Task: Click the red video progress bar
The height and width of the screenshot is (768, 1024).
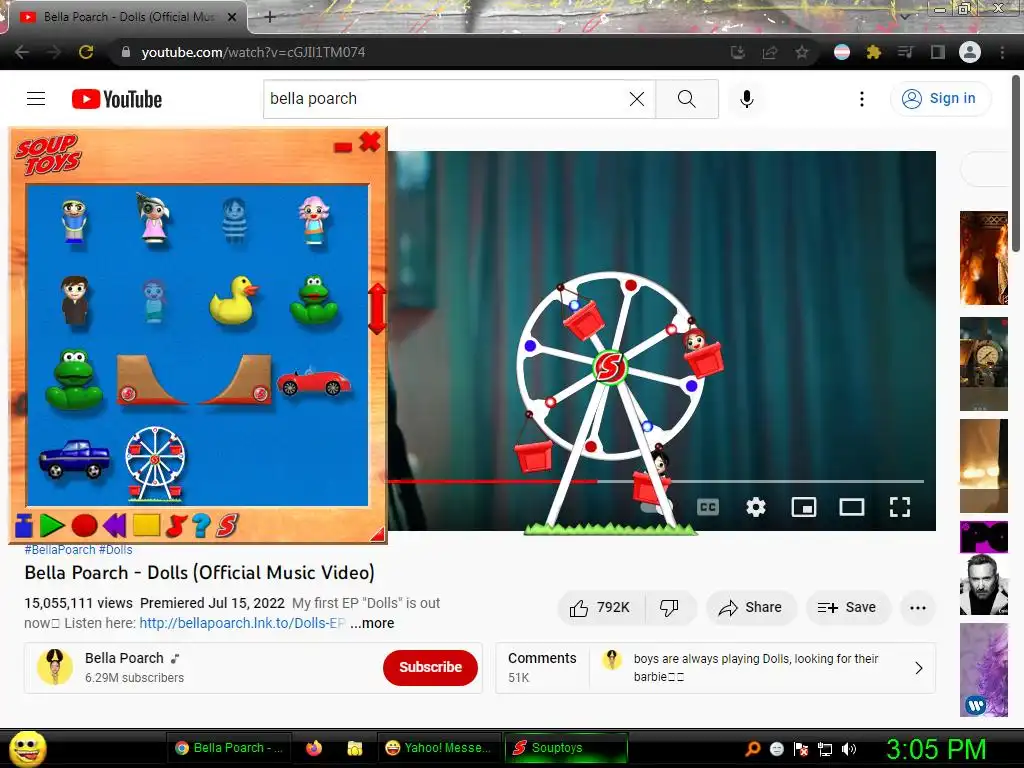Action: 493,481
